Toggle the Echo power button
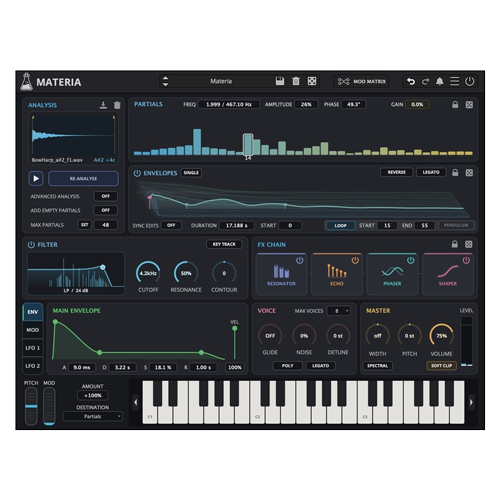Image resolution: width=500 pixels, height=500 pixels. 355,260
